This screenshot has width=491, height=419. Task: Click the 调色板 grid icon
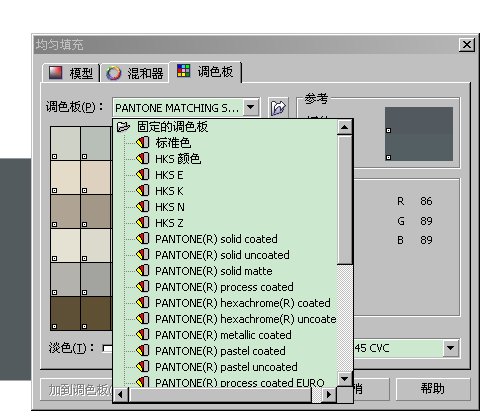tap(183, 71)
